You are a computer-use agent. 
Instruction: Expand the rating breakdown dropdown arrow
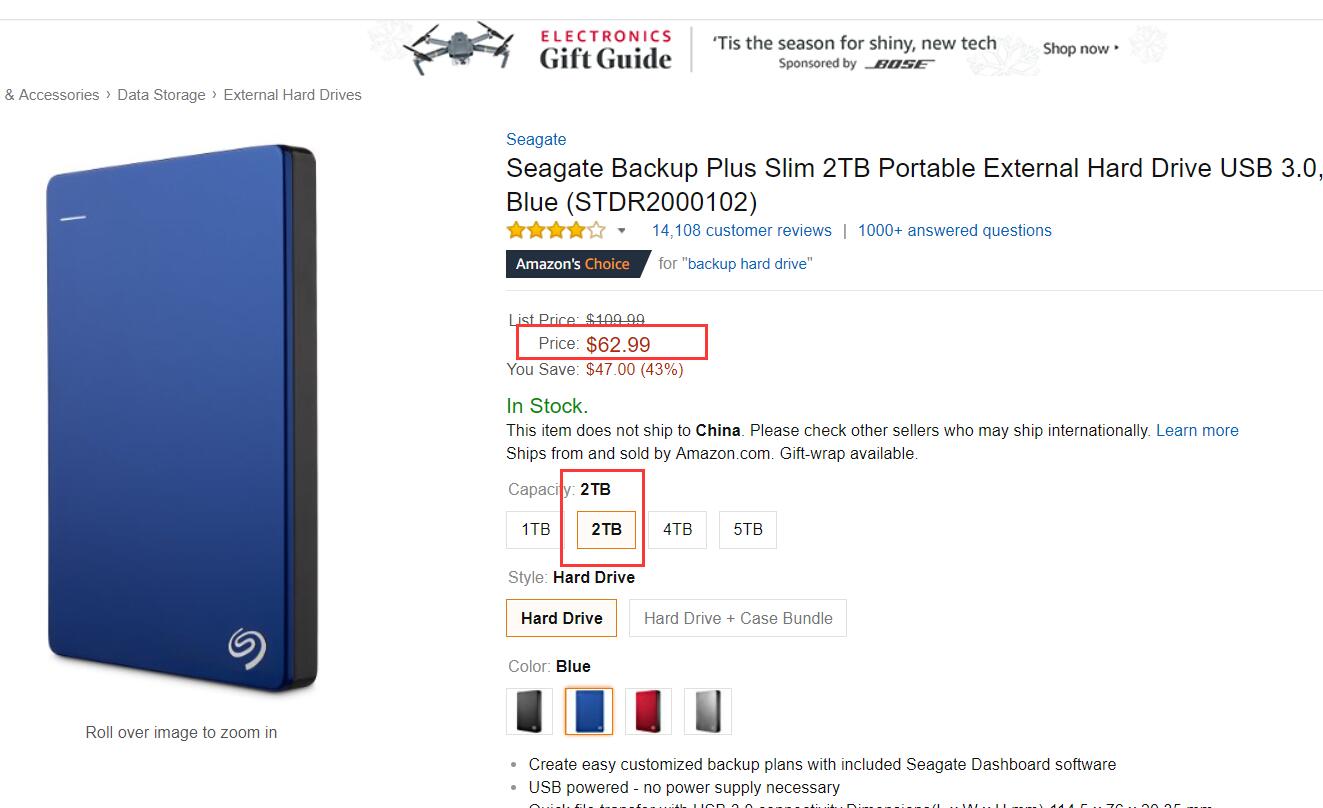pos(621,231)
